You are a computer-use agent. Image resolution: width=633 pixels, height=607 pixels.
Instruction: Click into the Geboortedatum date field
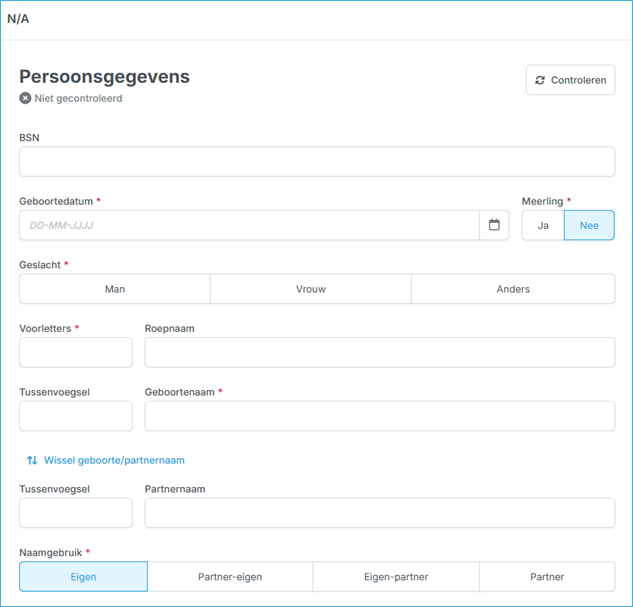(x=249, y=225)
